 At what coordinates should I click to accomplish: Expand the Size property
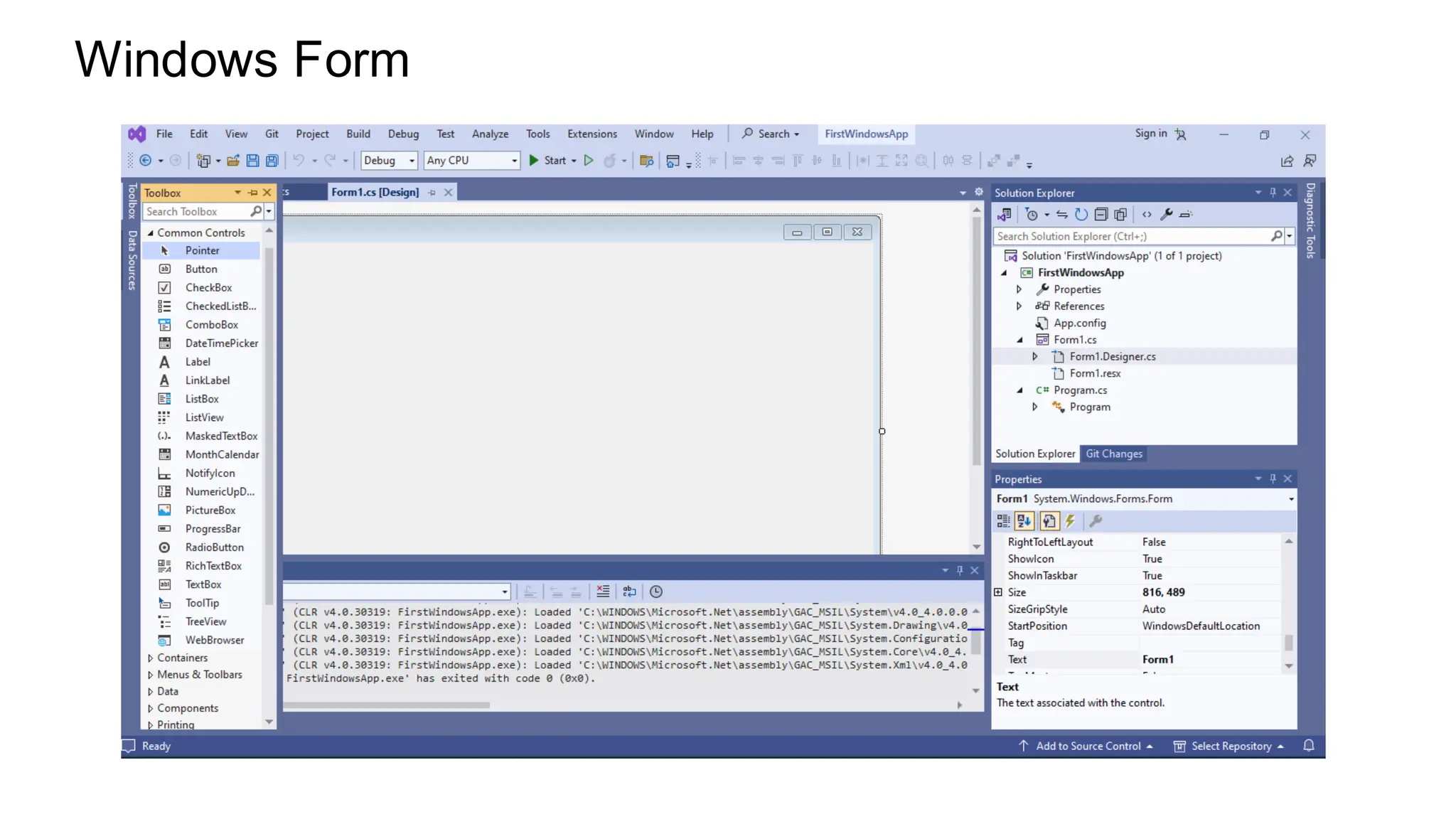pyautogui.click(x=998, y=592)
